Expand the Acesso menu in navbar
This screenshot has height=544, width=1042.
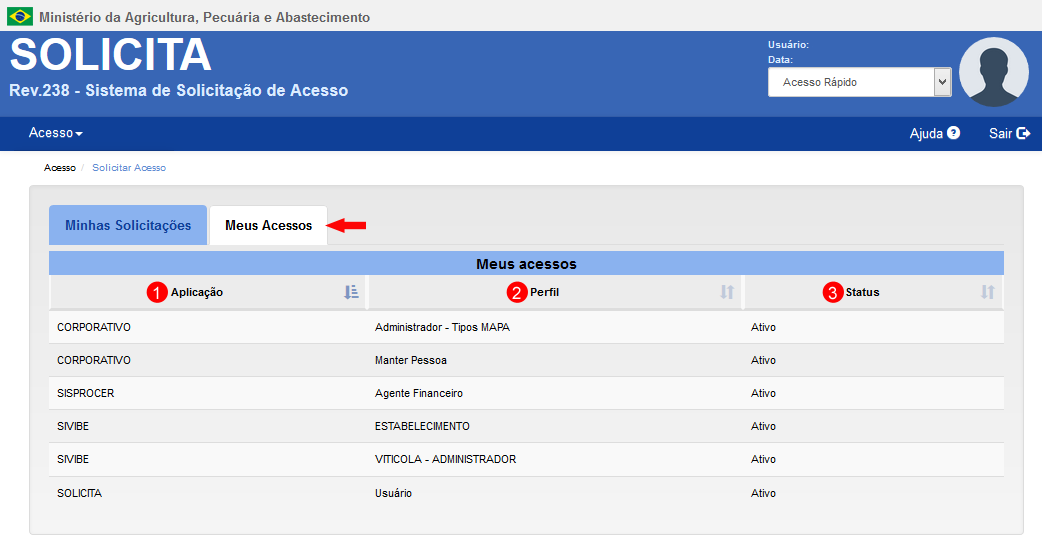click(x=55, y=133)
